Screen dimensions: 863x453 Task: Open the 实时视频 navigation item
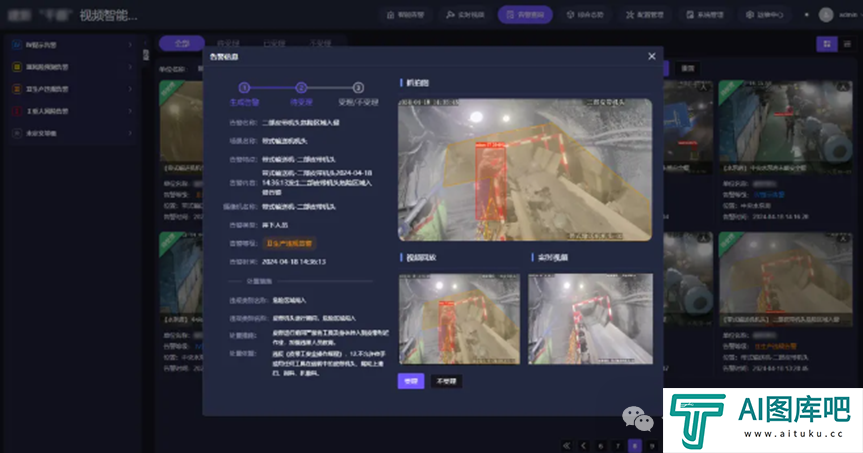tap(465, 15)
